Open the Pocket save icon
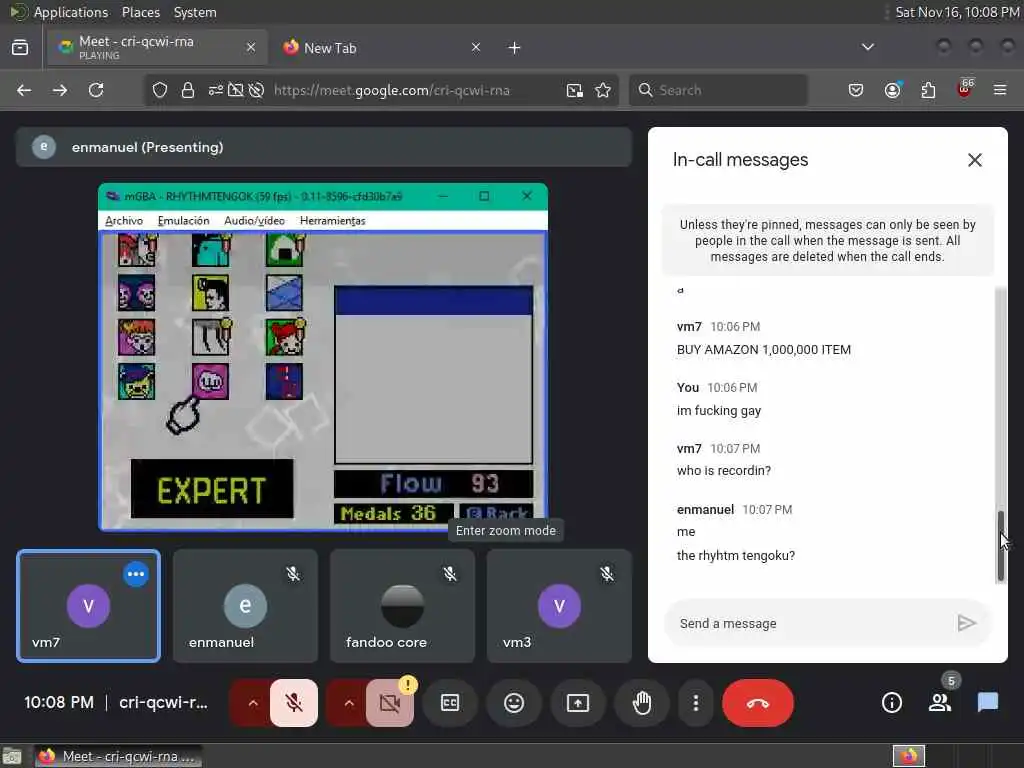The image size is (1024, 768). pos(856,90)
